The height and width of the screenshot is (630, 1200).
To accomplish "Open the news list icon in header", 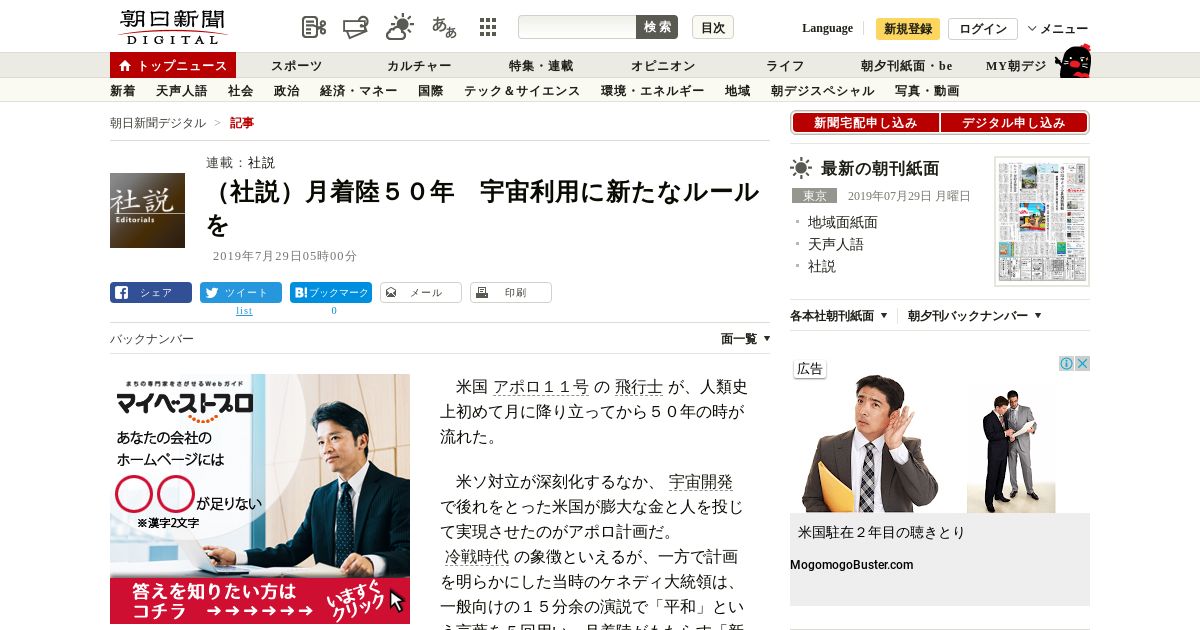I will (314, 27).
